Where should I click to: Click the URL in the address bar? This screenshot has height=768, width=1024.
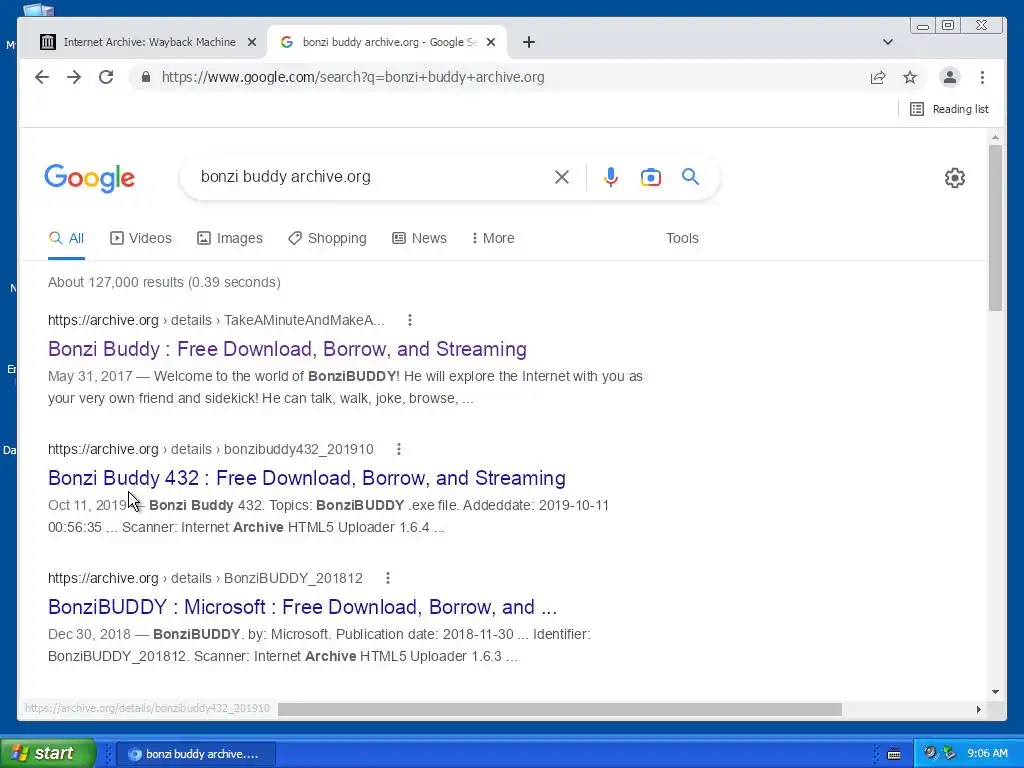353,77
